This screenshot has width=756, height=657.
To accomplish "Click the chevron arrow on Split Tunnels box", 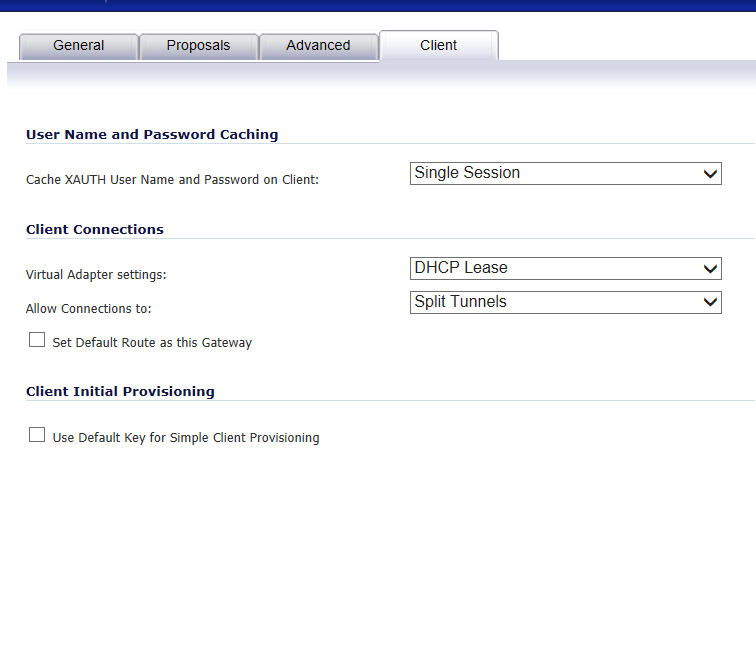I will coord(710,303).
